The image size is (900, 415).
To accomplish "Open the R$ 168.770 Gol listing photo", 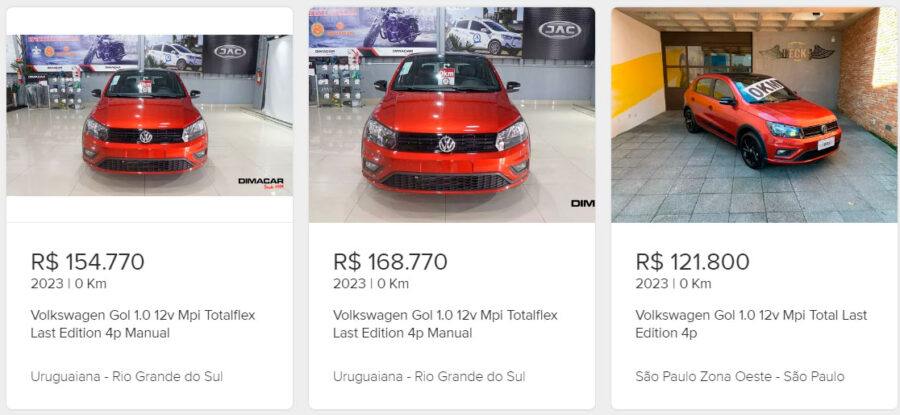I will (452, 115).
